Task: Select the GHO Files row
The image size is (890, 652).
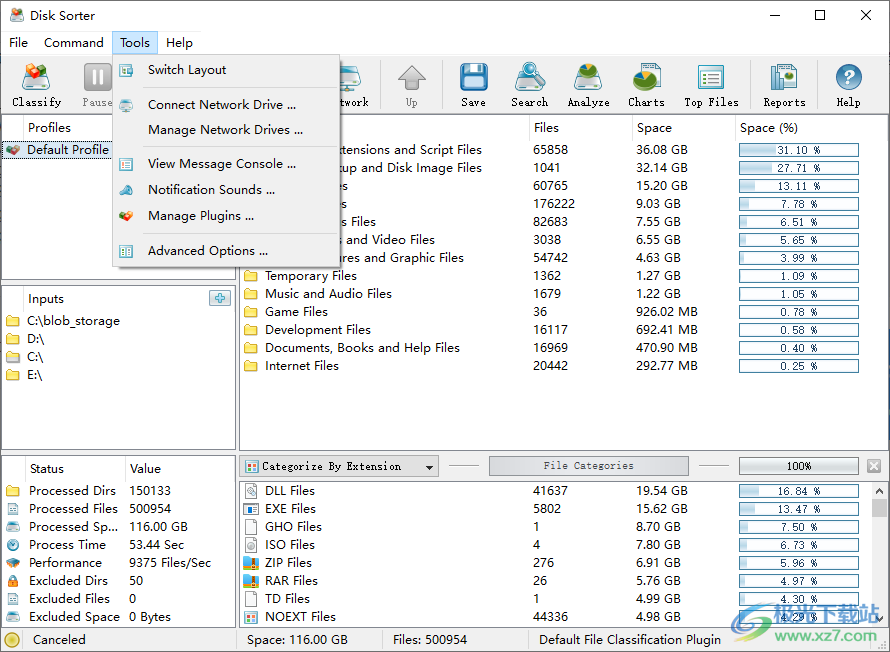Action: (x=556, y=527)
